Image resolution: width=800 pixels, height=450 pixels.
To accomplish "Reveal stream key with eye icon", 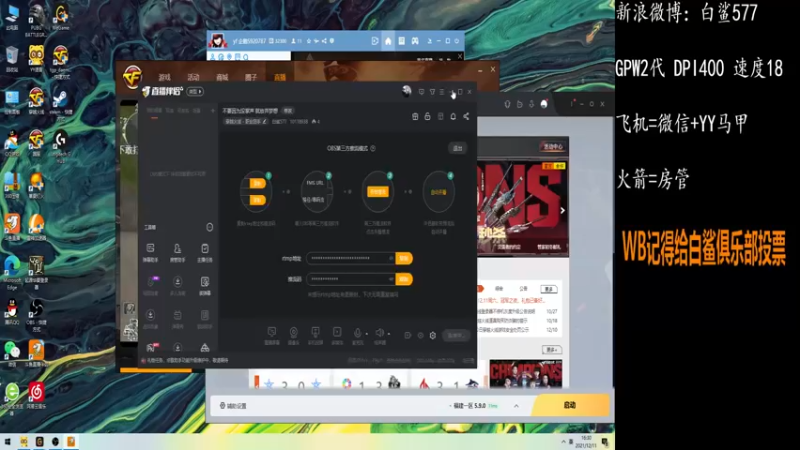I will coord(391,279).
